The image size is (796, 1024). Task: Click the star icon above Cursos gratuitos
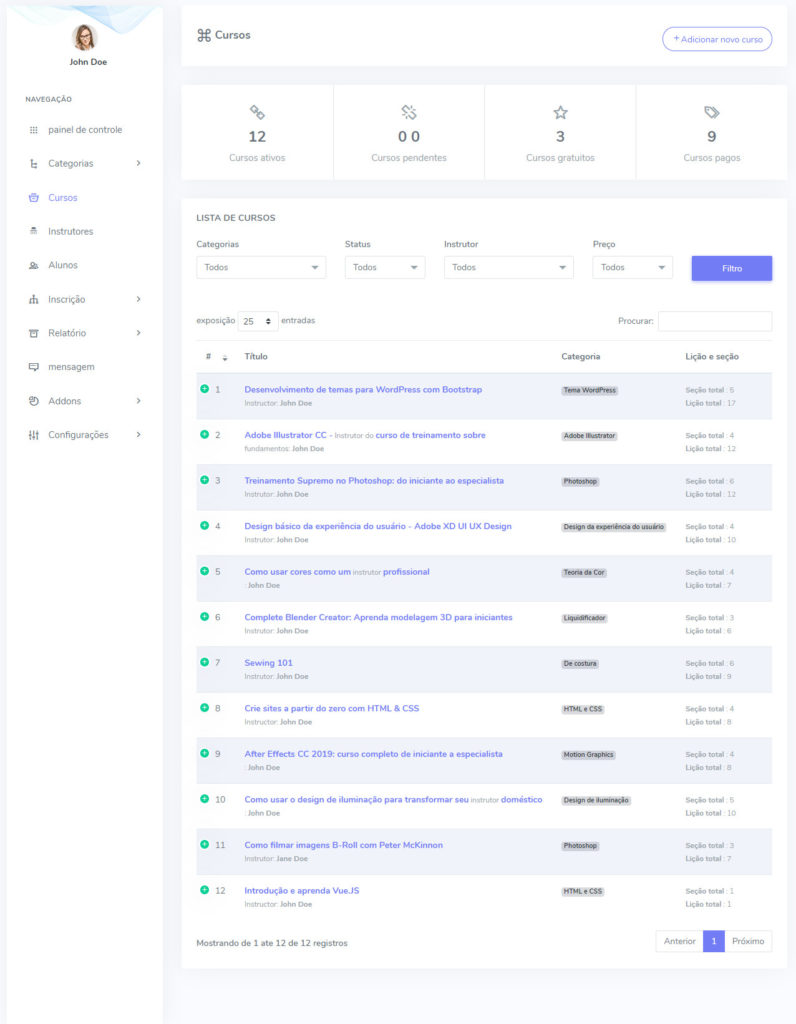pos(560,112)
